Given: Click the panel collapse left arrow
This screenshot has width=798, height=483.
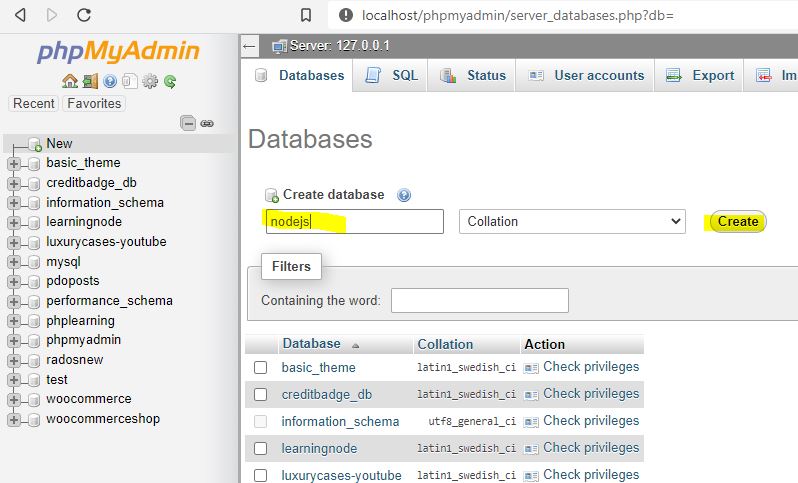Looking at the screenshot, I should (x=249, y=46).
